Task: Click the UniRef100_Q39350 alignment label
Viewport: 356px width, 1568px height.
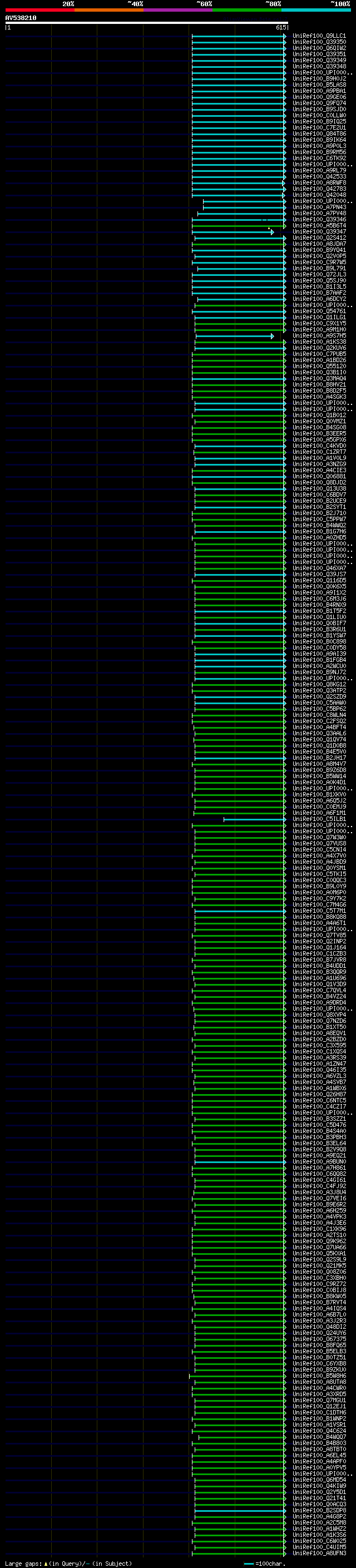Action: coord(319,42)
